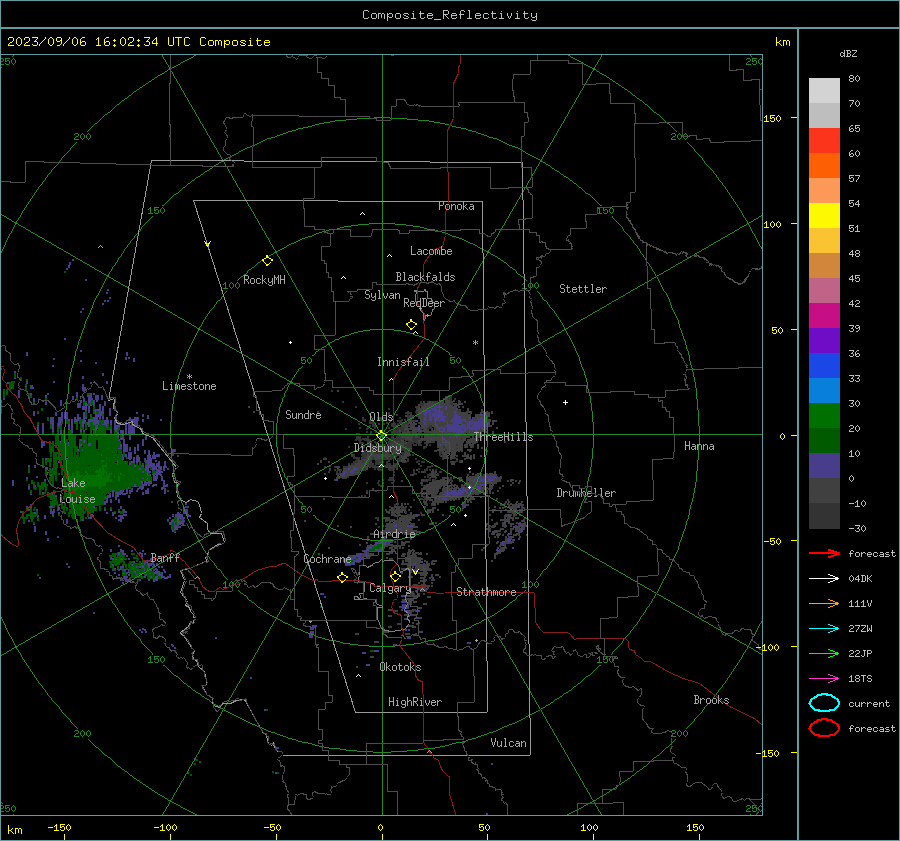
Task: Click the Brooks label
Action: pos(711,700)
